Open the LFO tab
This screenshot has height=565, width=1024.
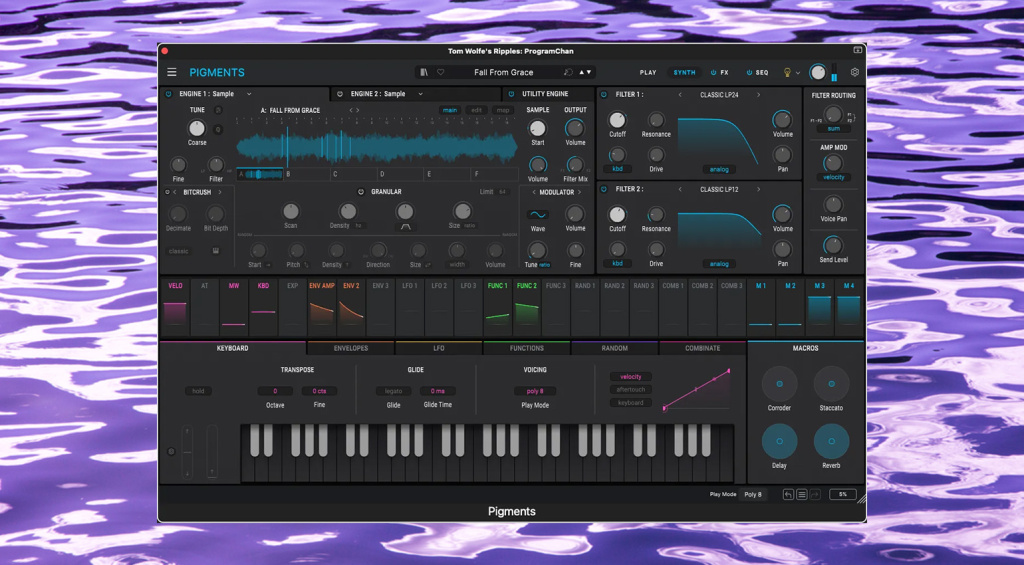(x=439, y=348)
